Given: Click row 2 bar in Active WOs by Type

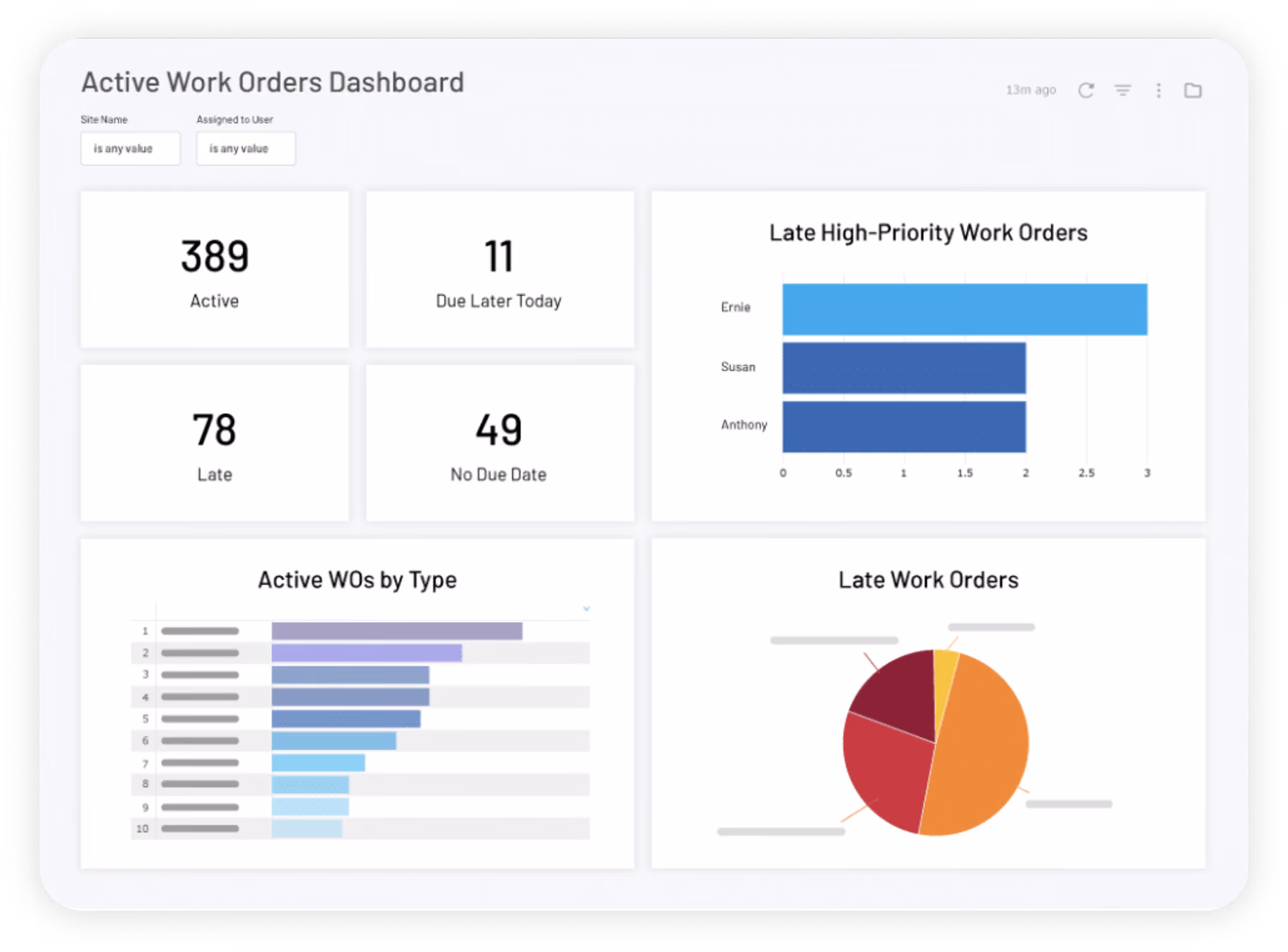Looking at the screenshot, I should [366, 653].
